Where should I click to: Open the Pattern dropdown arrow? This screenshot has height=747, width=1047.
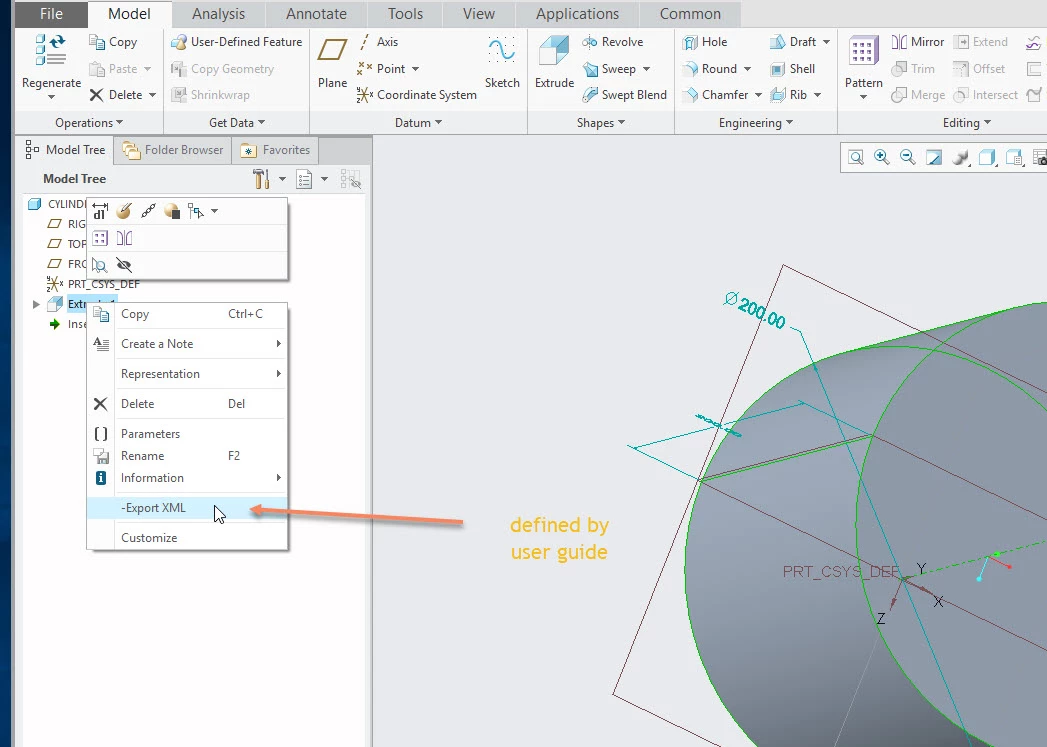[x=863, y=97]
